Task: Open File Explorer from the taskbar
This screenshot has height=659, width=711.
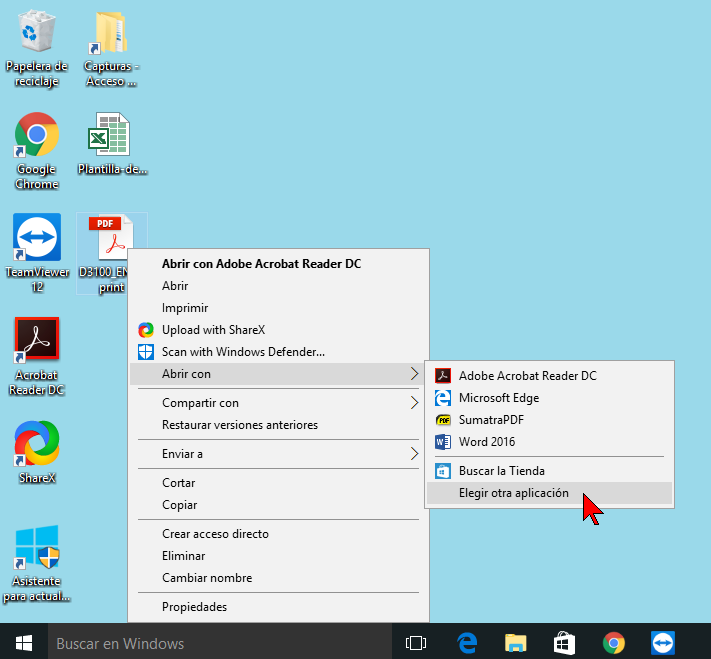Action: pyautogui.click(x=516, y=643)
